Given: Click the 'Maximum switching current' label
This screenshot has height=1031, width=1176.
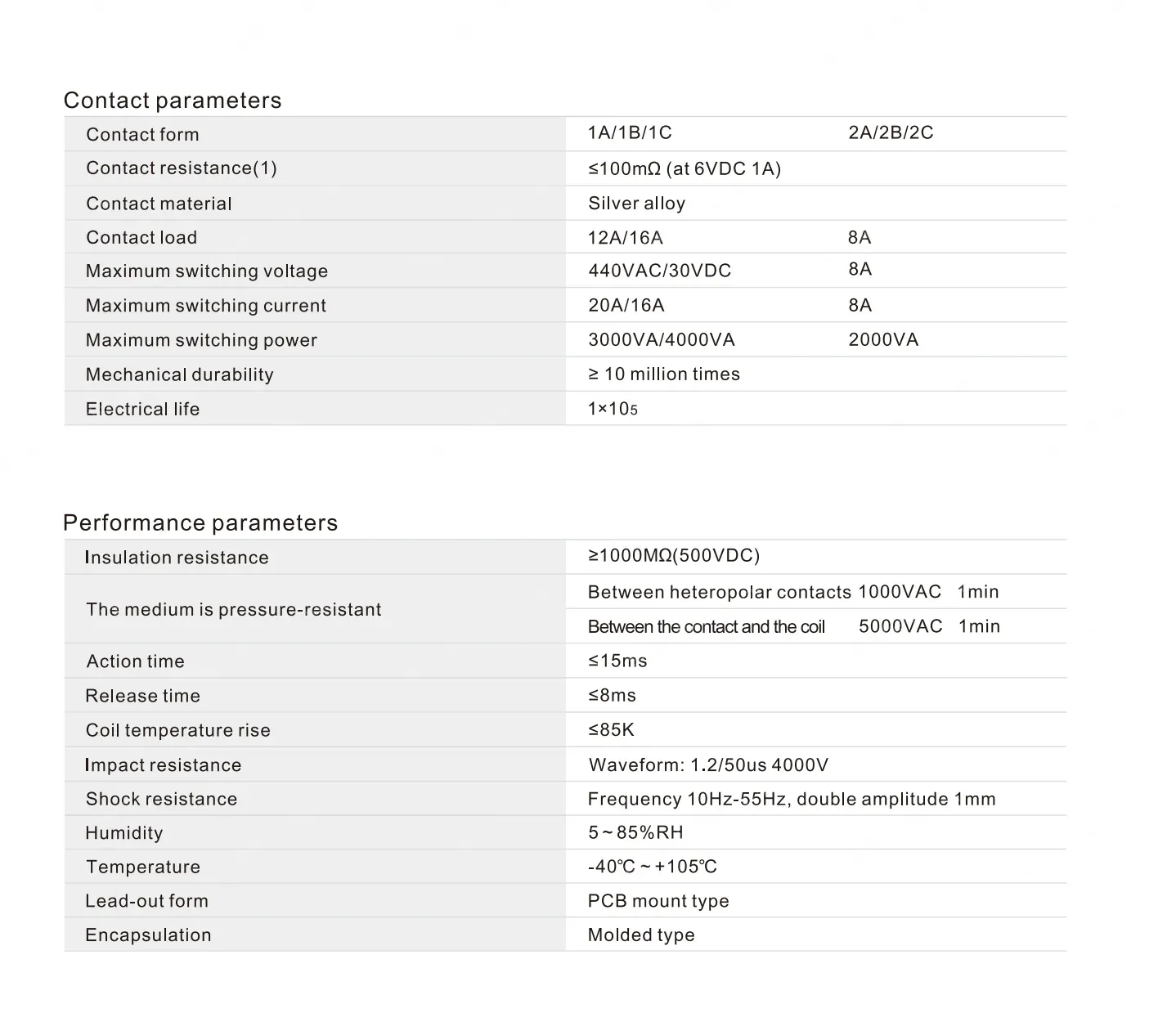Looking at the screenshot, I should [206, 306].
